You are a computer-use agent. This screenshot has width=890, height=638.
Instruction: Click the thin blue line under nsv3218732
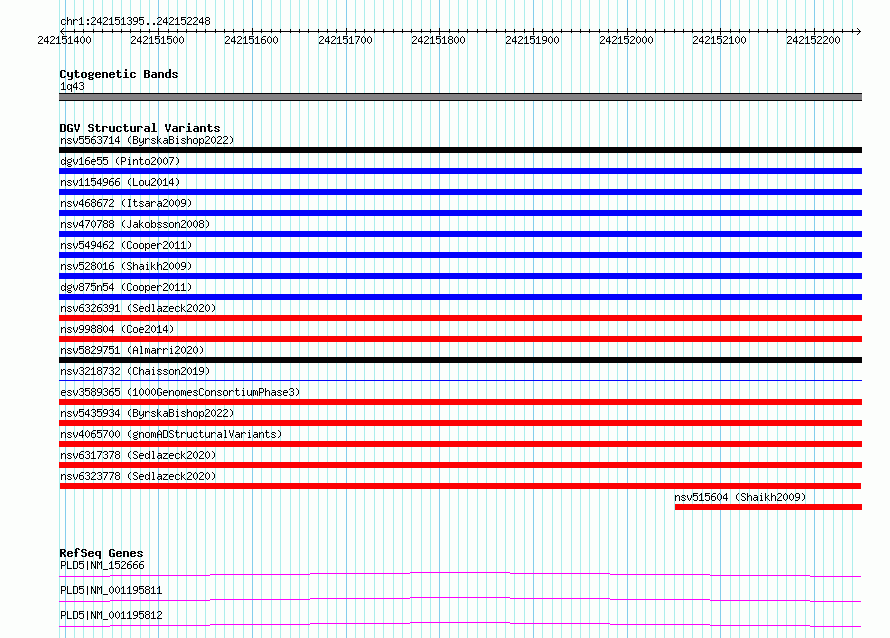(x=460, y=380)
